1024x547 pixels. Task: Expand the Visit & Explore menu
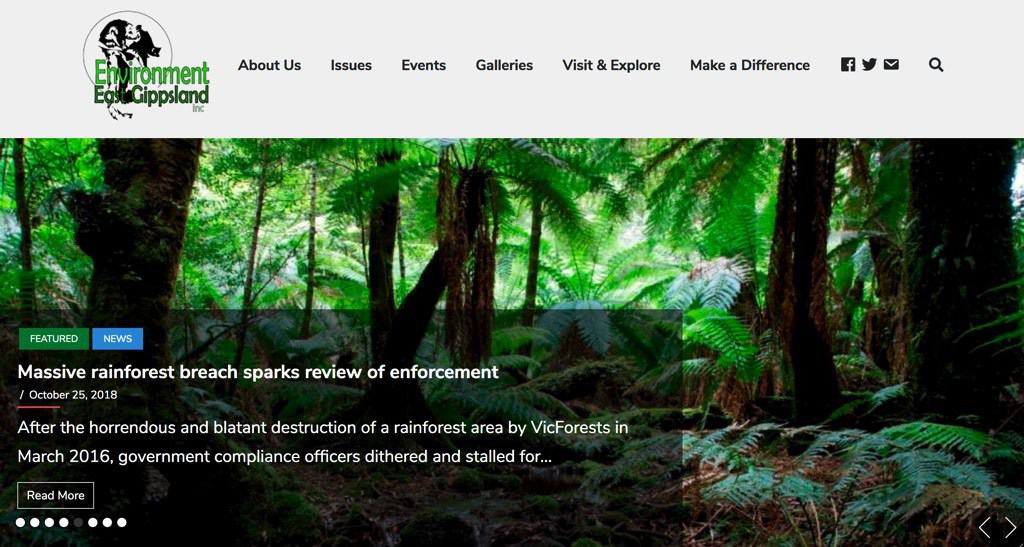[611, 65]
